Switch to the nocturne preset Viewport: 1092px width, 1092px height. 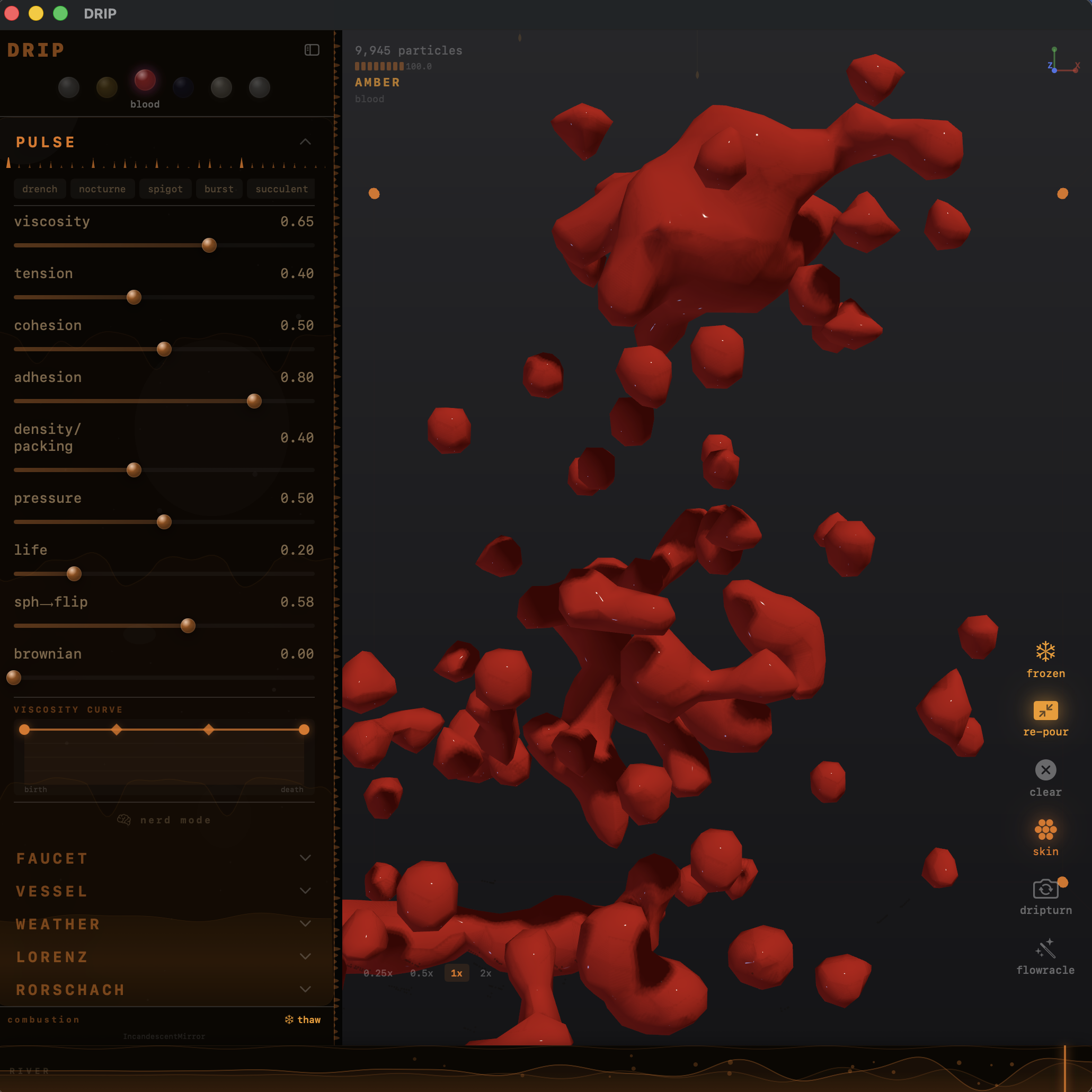(x=102, y=189)
